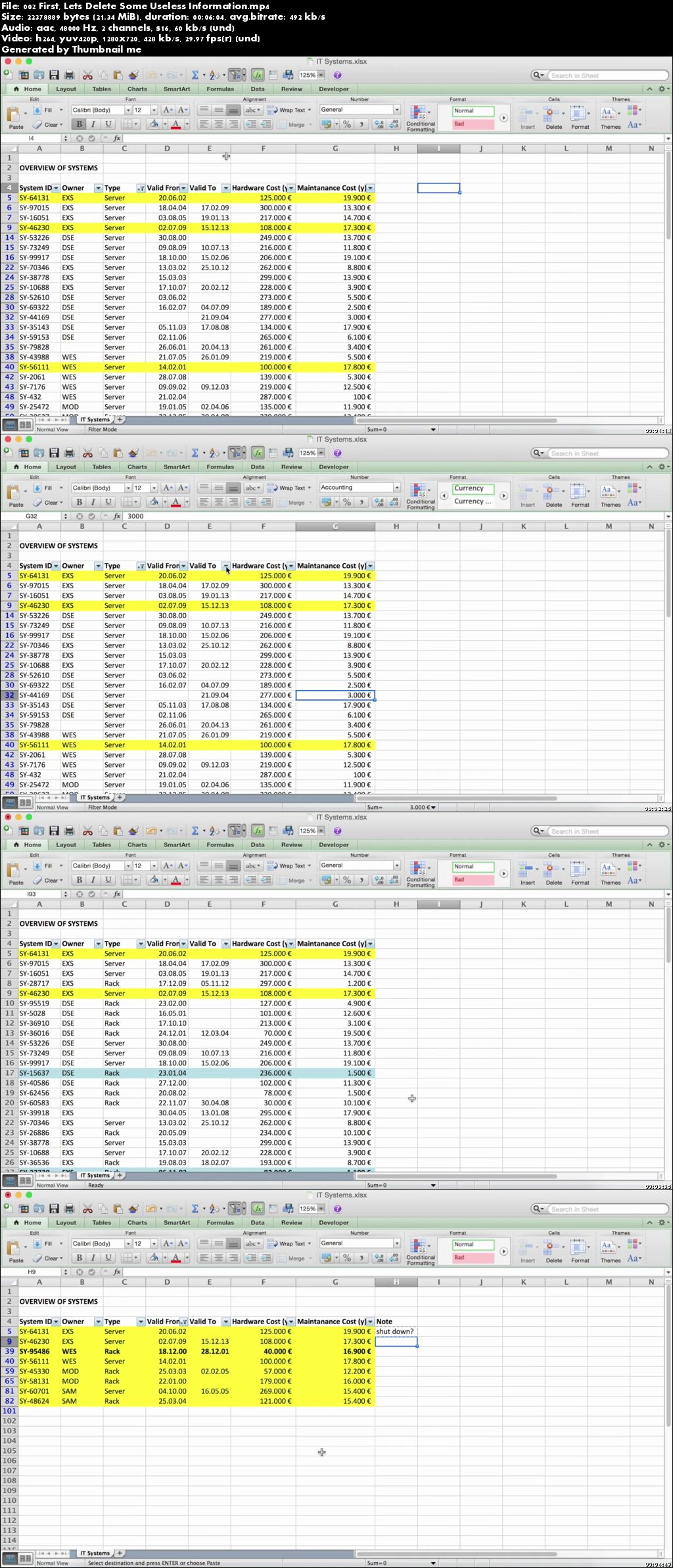This screenshot has height=1568, width=673.
Task: Open Developer ribbon tab in Name box H9 window
Action: pos(334,1222)
